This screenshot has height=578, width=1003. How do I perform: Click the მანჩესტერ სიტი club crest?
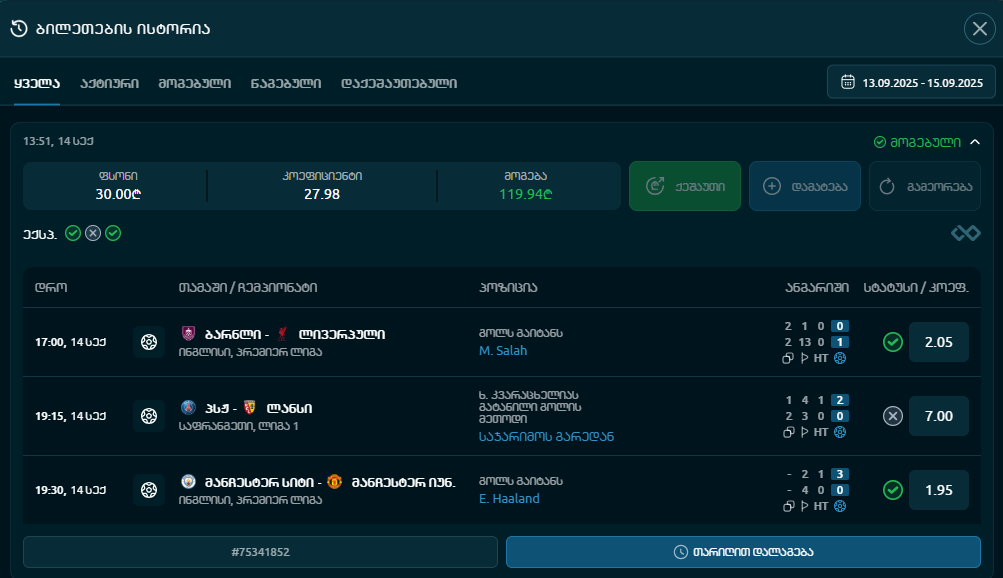pos(188,481)
